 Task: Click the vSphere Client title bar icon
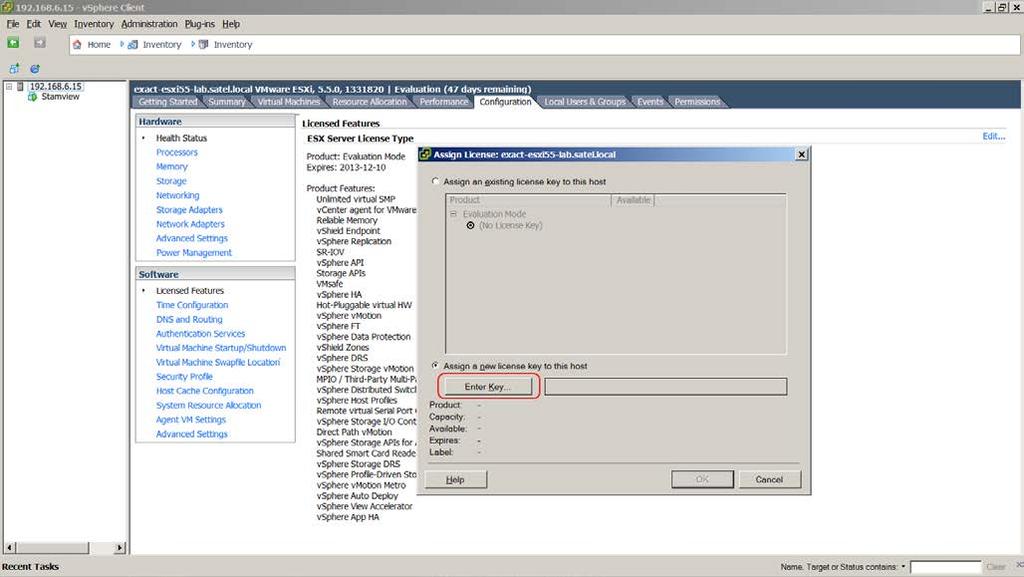[x=7, y=7]
